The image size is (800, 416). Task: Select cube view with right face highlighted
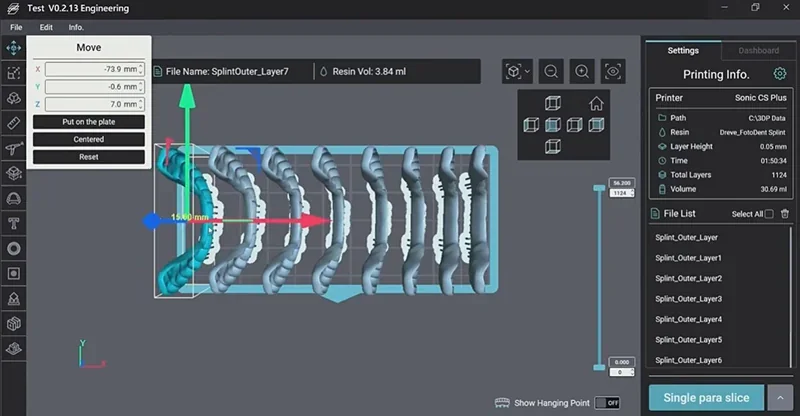[574, 125]
